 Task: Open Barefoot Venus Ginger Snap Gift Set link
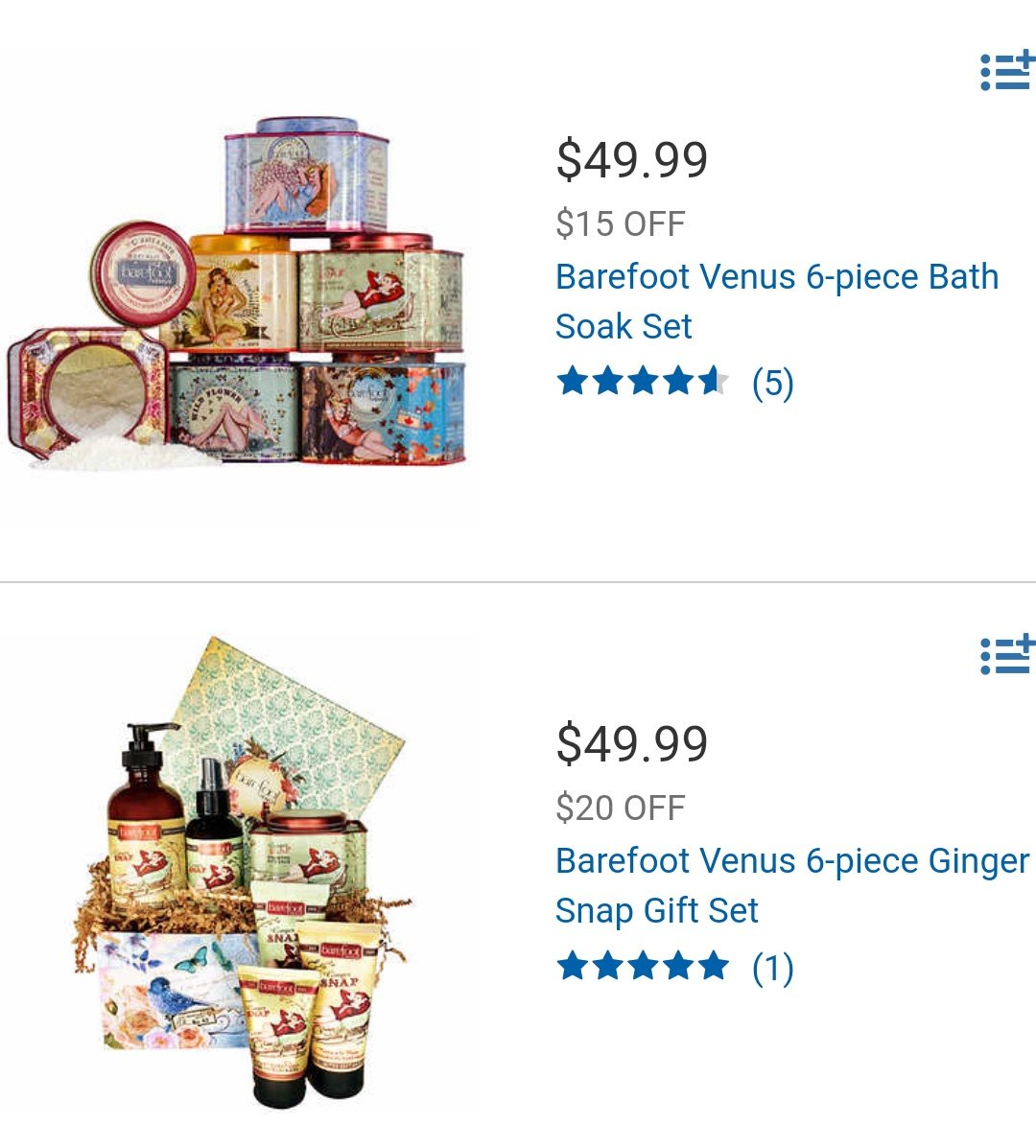click(x=792, y=885)
